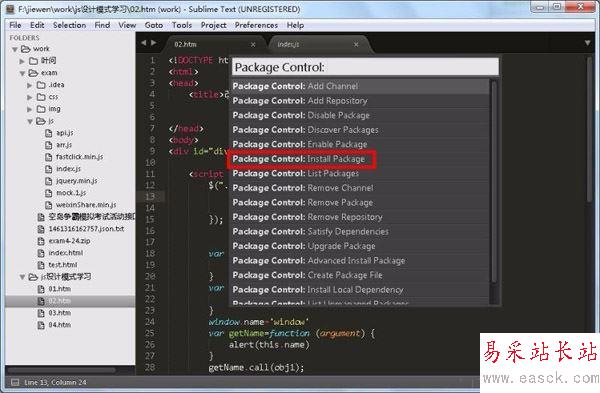Select Package Control: Create Package File
Screen dimensions: 600x393
pos(360,275)
